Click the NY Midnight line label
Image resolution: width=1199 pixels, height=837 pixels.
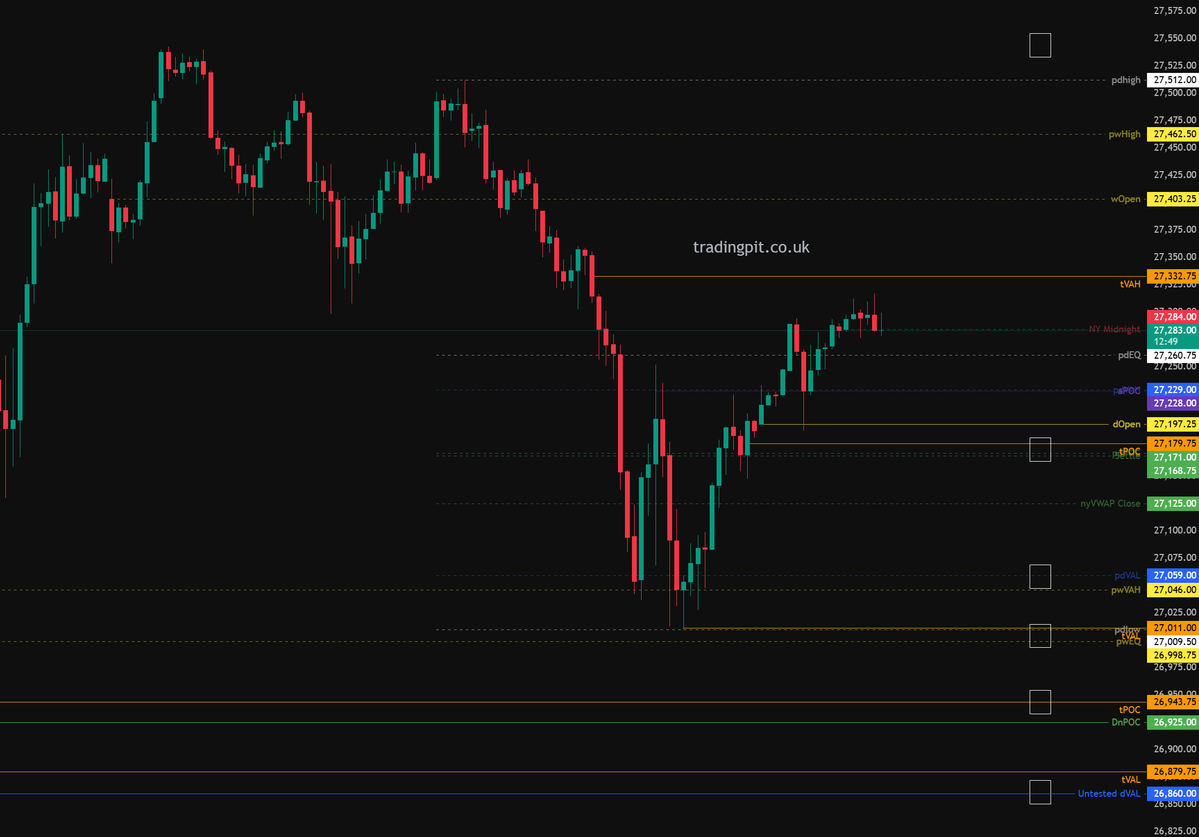coord(1114,329)
